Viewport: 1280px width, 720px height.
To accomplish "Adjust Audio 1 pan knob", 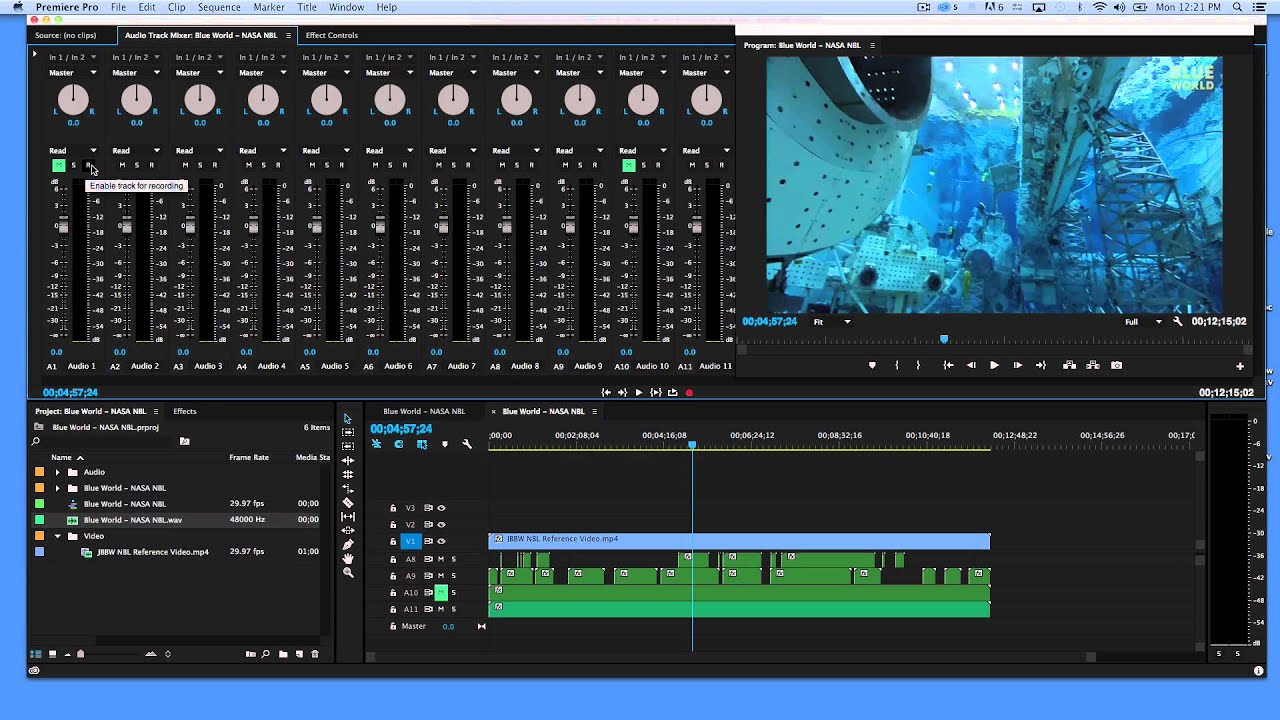I will click(x=73, y=99).
